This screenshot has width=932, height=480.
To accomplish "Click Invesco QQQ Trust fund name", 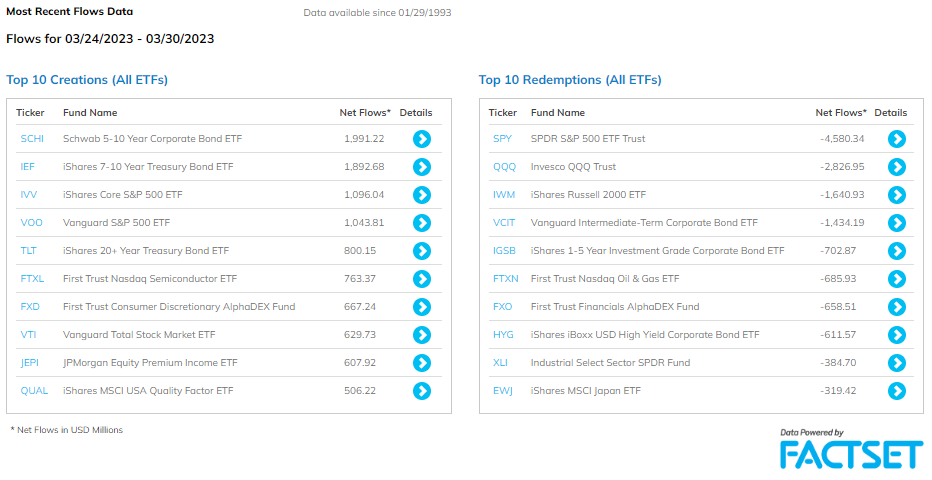I will (x=573, y=166).
